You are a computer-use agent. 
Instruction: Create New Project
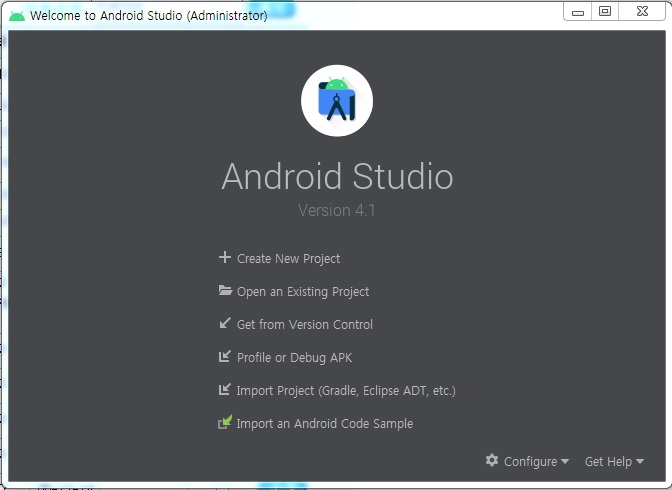tap(288, 259)
